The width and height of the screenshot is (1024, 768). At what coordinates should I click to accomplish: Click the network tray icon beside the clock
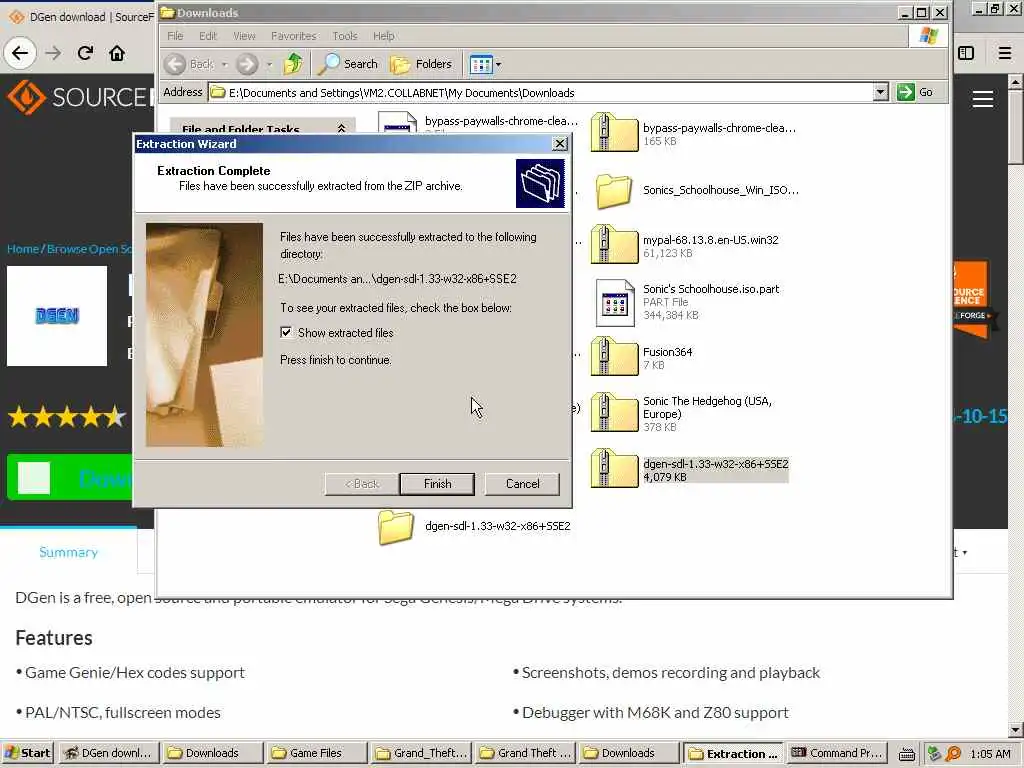[935, 753]
